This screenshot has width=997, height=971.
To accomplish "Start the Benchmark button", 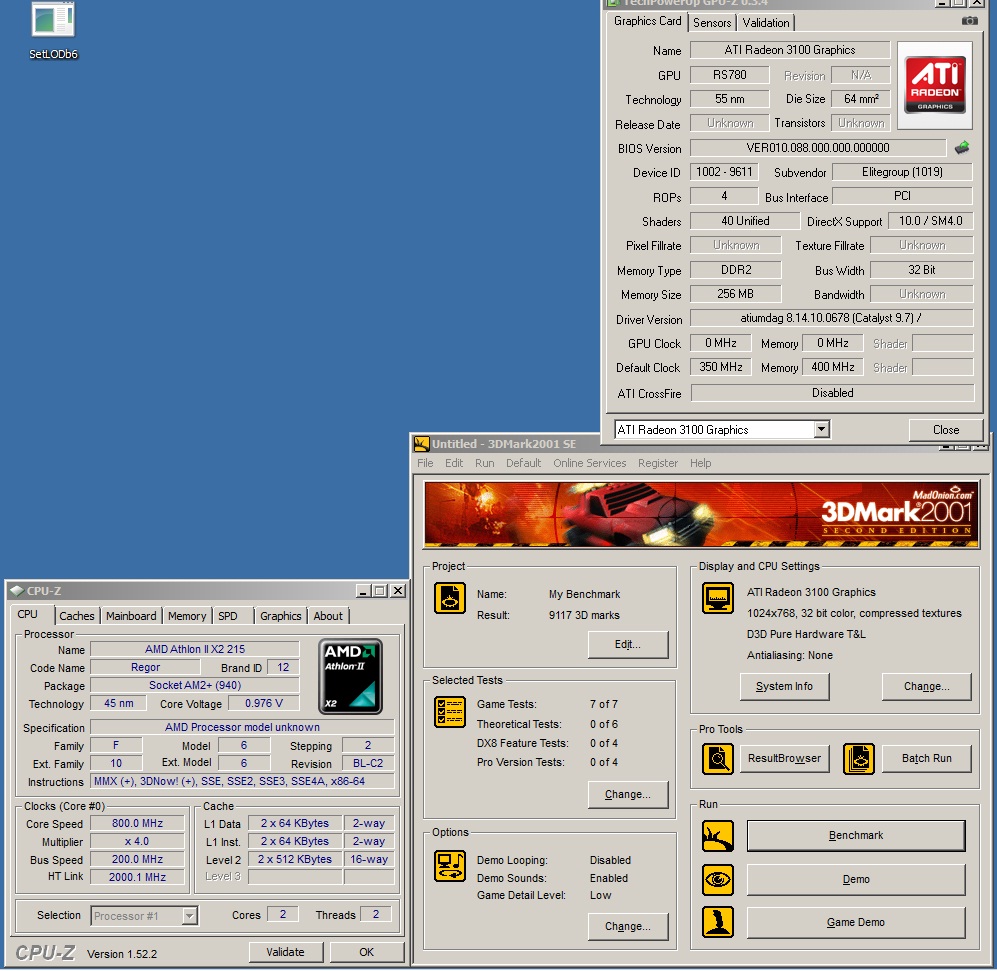I will tap(856, 836).
